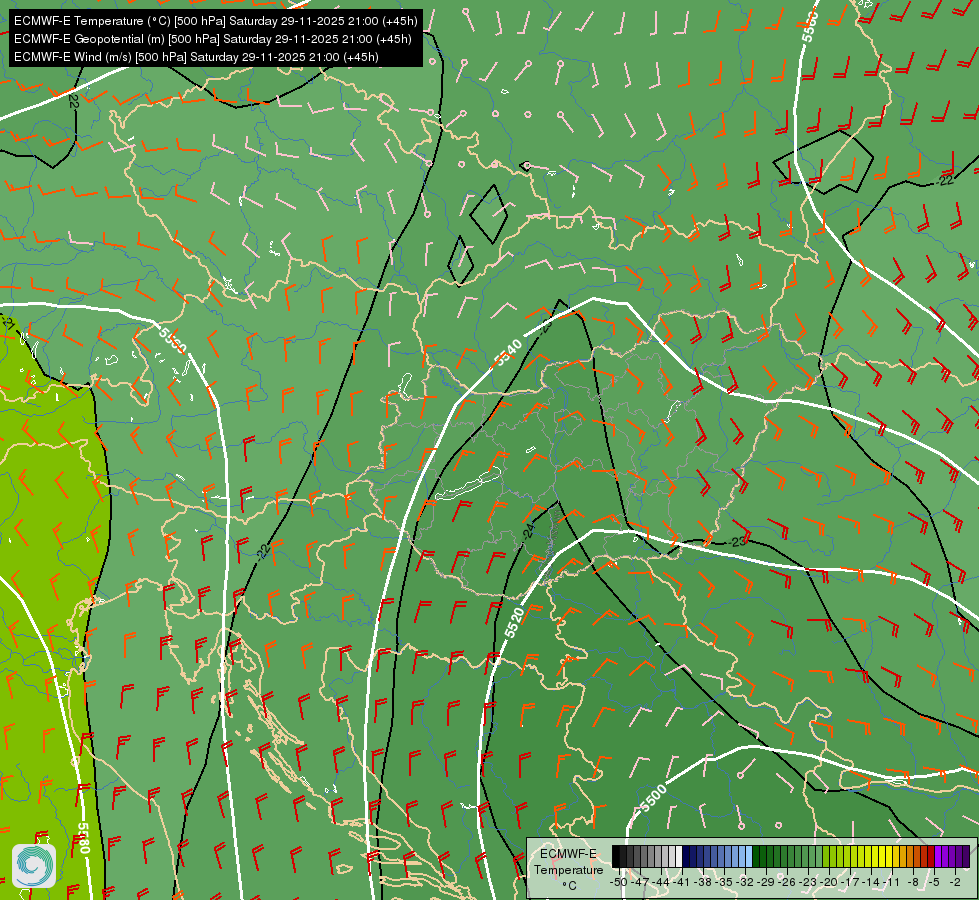Click the ECMWF-E Temperature 500 hPa title line
The height and width of the screenshot is (900, 979).
coord(215,21)
